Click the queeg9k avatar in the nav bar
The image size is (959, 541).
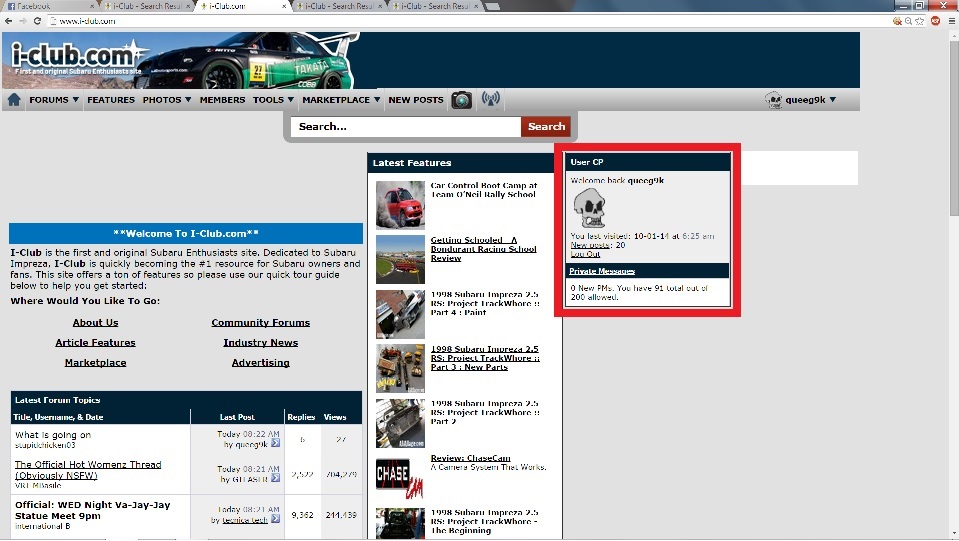point(774,100)
